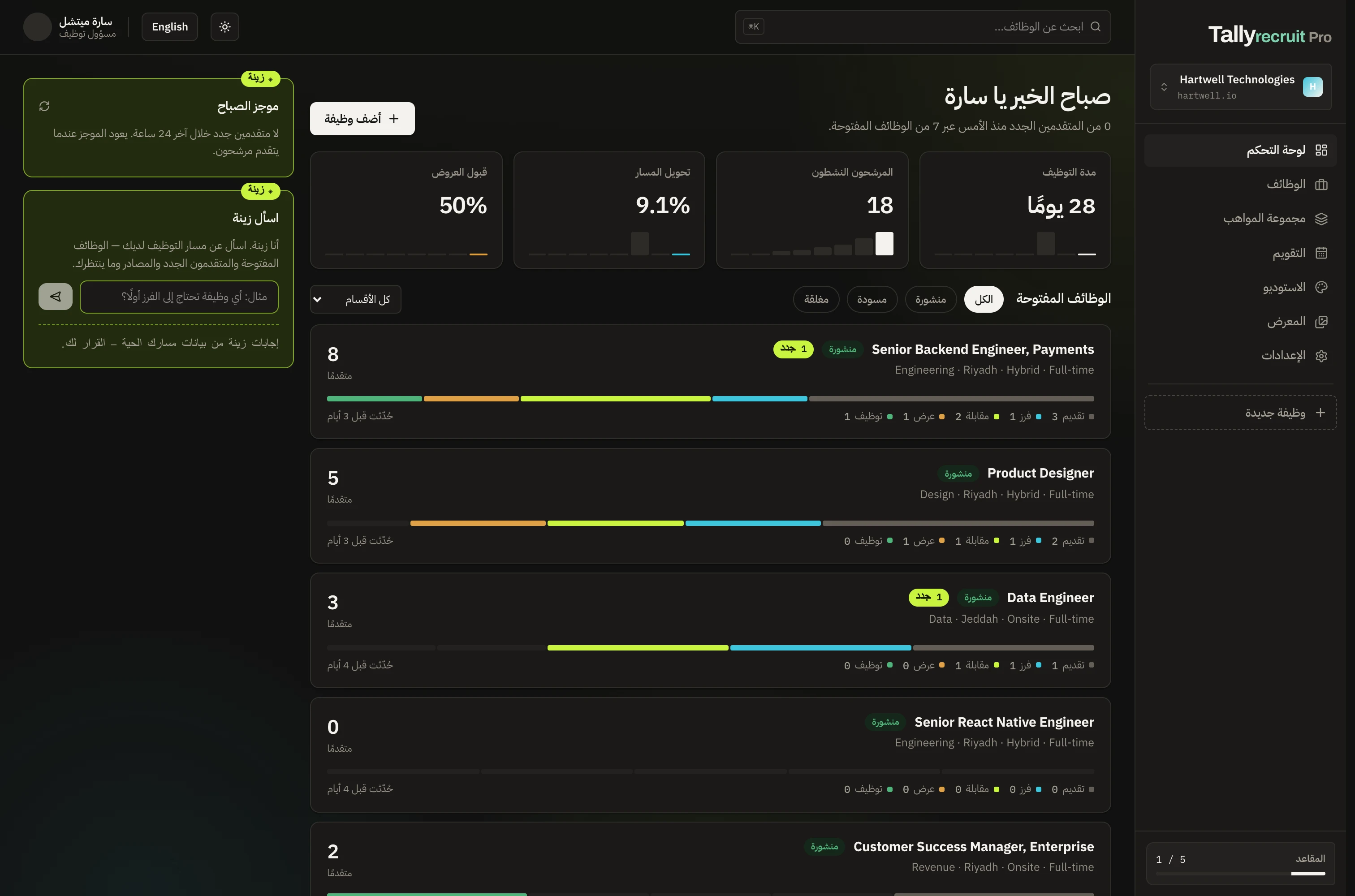This screenshot has width=1355, height=896.
Task: Click the Add job button أضف وظيفة
Action: (362, 118)
